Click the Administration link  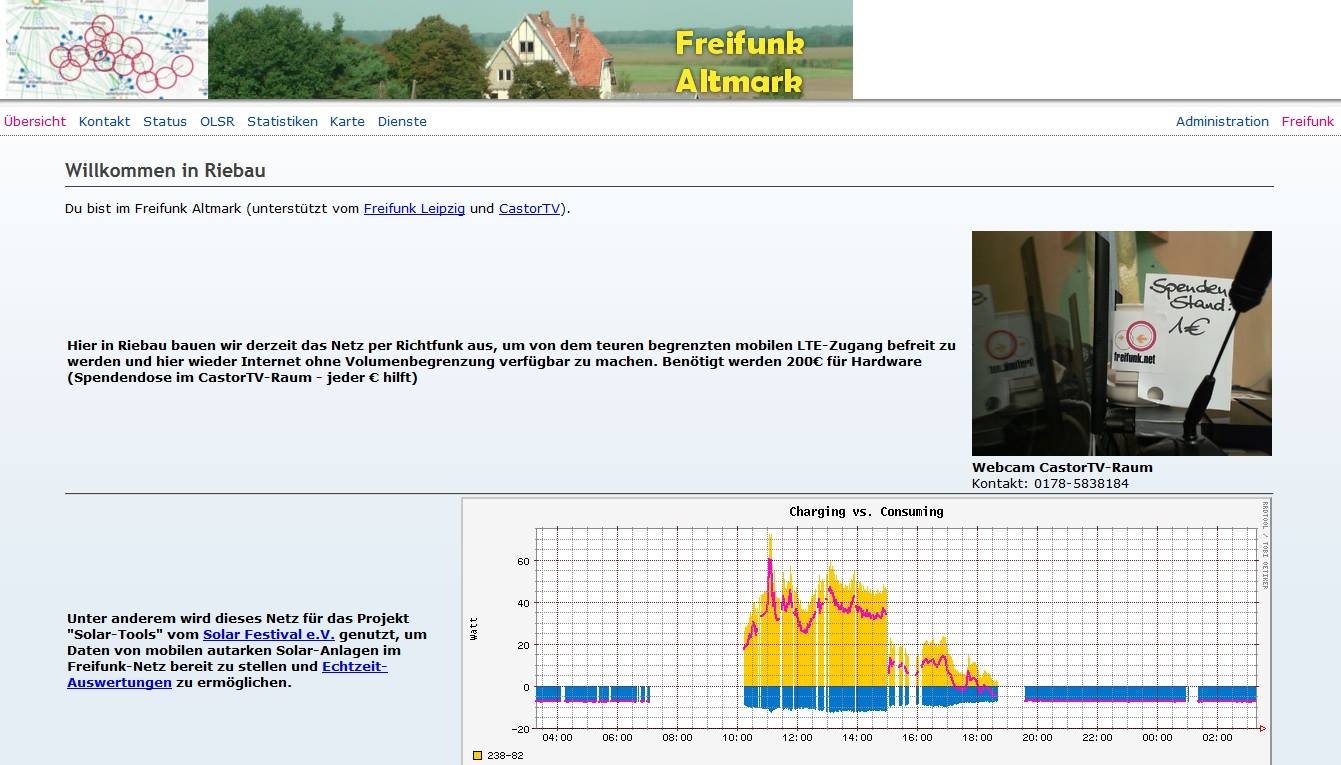(1222, 121)
